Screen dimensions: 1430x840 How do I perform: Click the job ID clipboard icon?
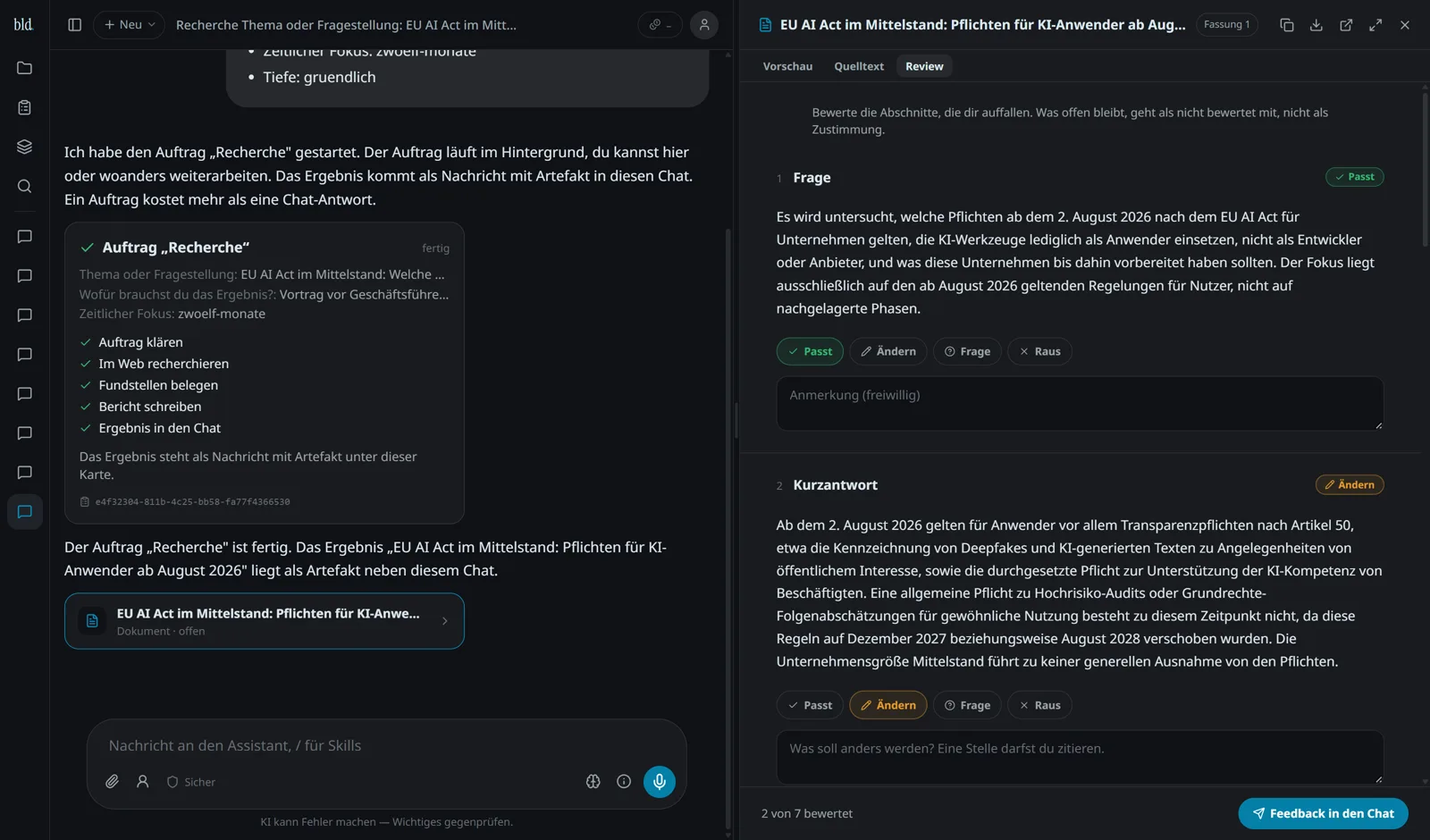tap(85, 502)
